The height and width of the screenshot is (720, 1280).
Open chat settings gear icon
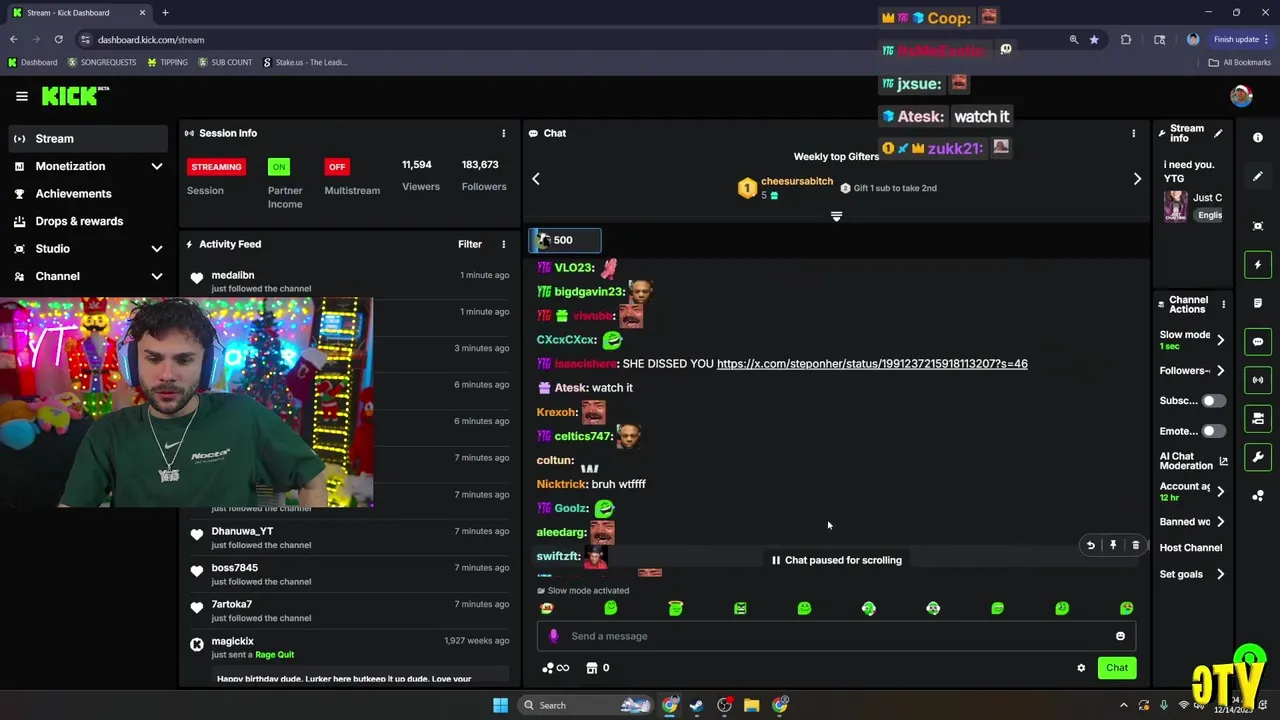1081,668
